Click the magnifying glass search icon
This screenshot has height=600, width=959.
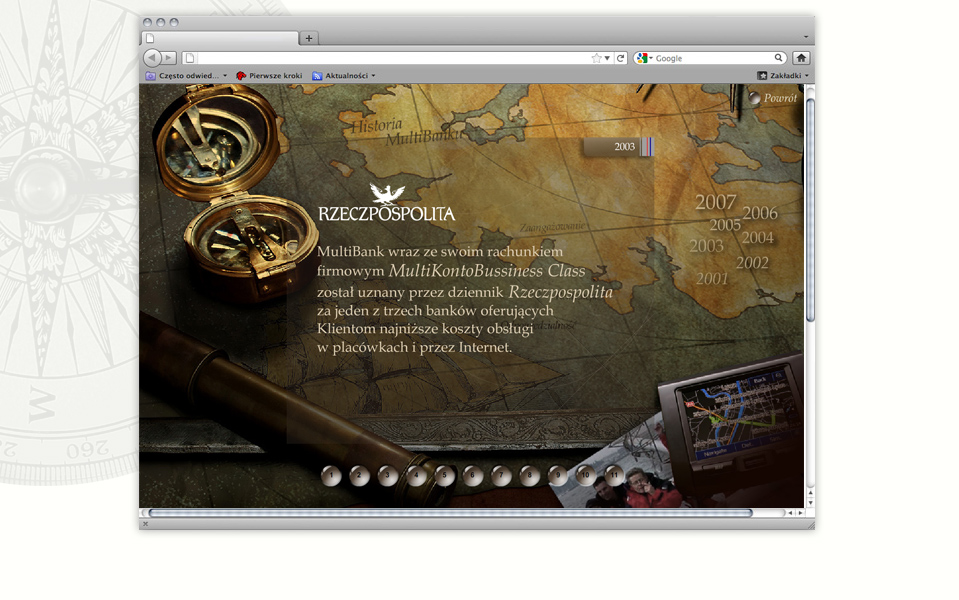(x=778, y=58)
